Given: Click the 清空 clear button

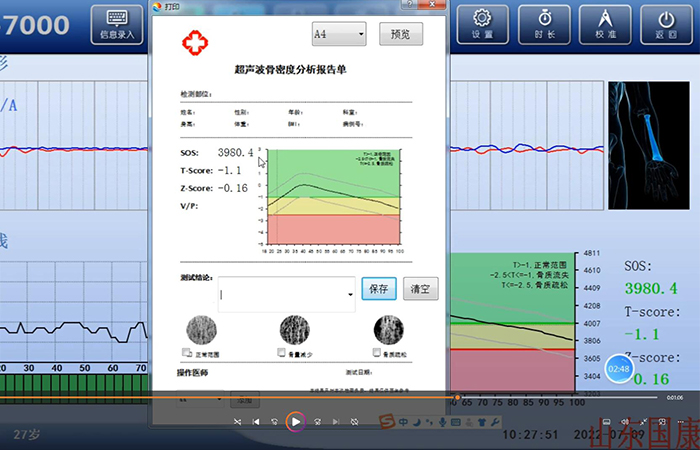Looking at the screenshot, I should pos(421,289).
